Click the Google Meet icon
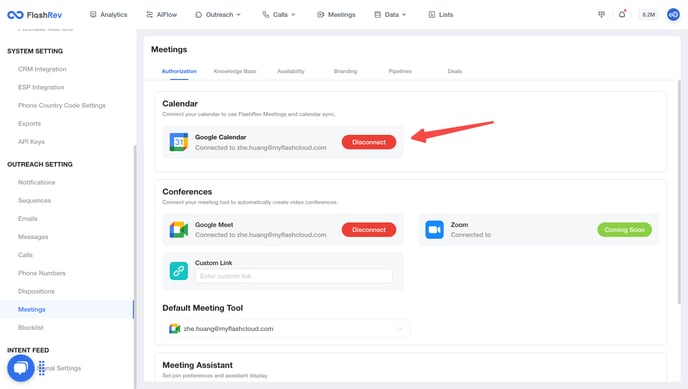 (179, 229)
